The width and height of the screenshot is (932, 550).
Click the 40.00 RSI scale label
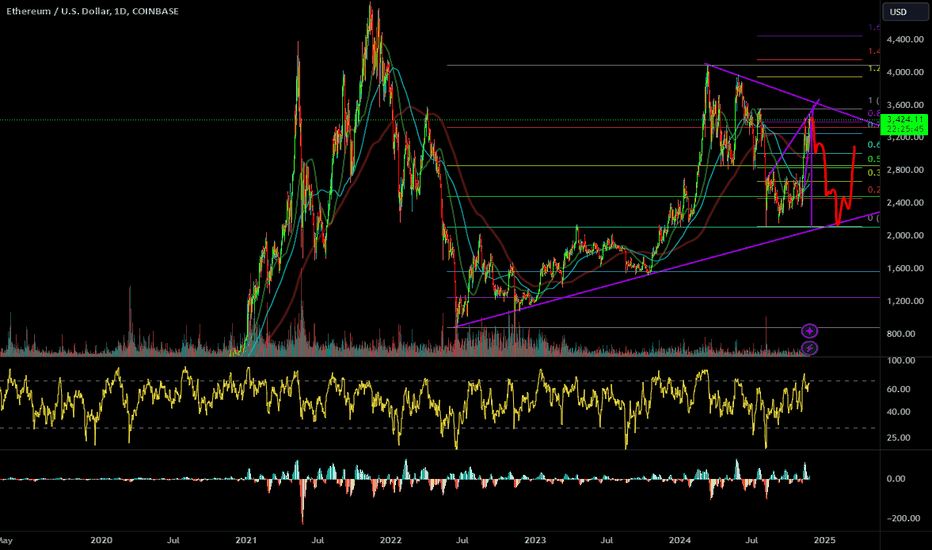pyautogui.click(x=898, y=411)
